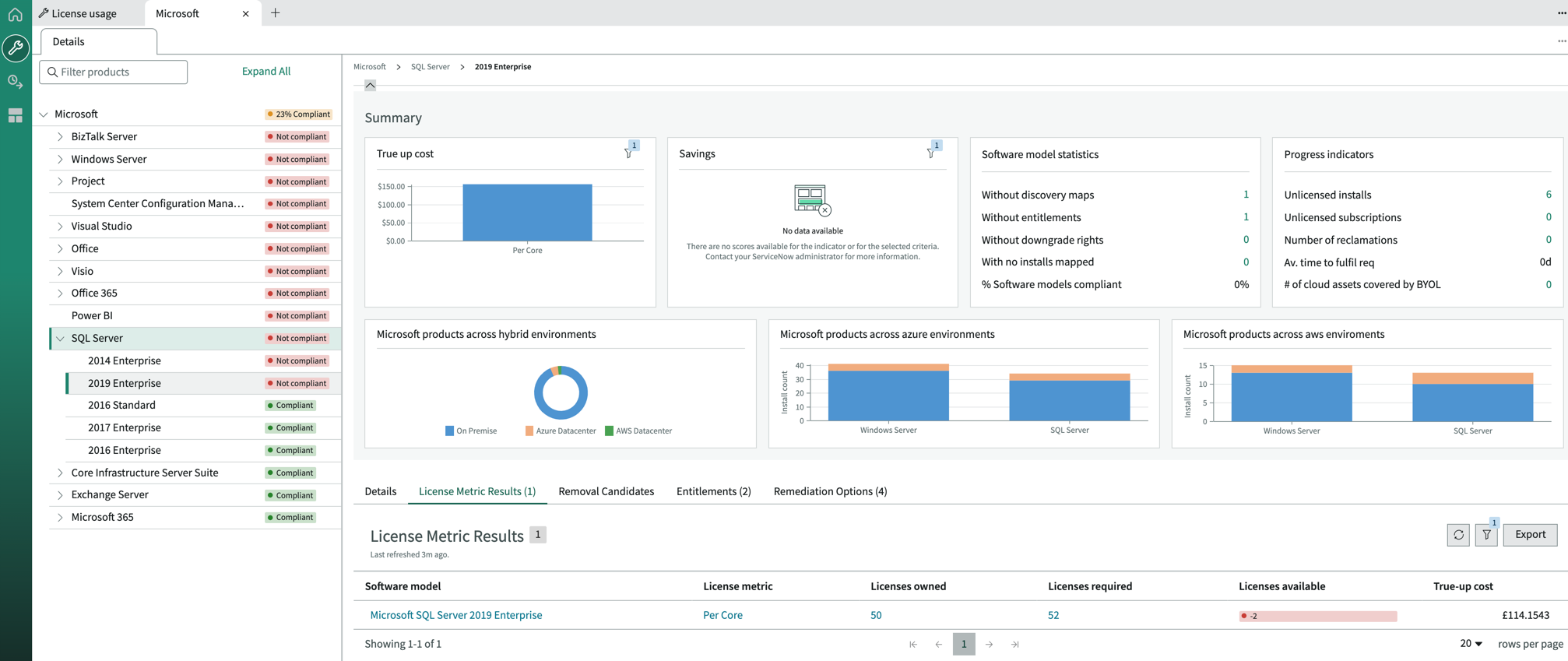This screenshot has height=661, width=1568.
Task: Open the license wrench icon in sidebar
Action: coord(16,48)
